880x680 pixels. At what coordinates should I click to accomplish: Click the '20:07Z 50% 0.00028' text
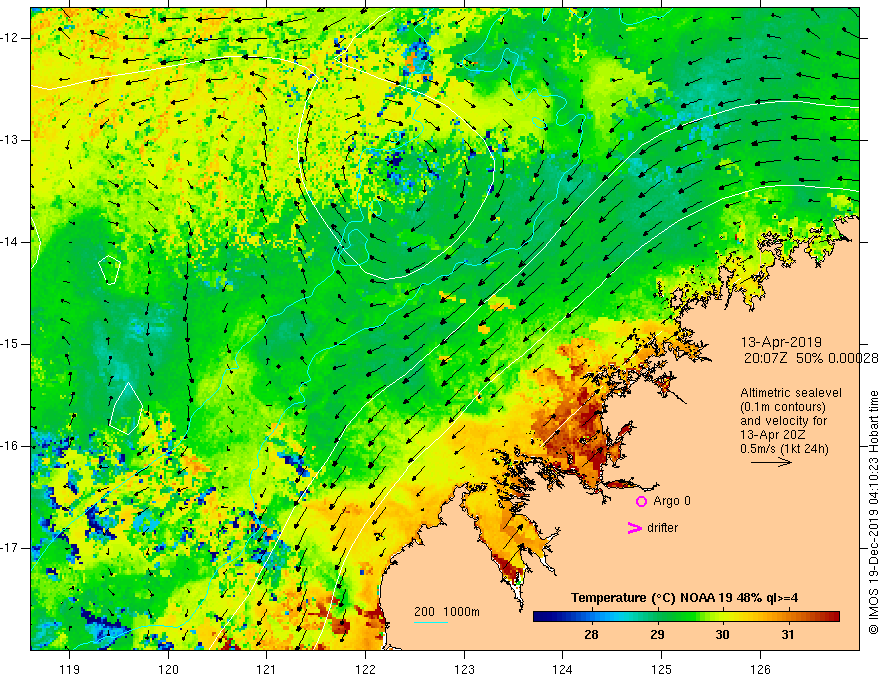(811, 358)
